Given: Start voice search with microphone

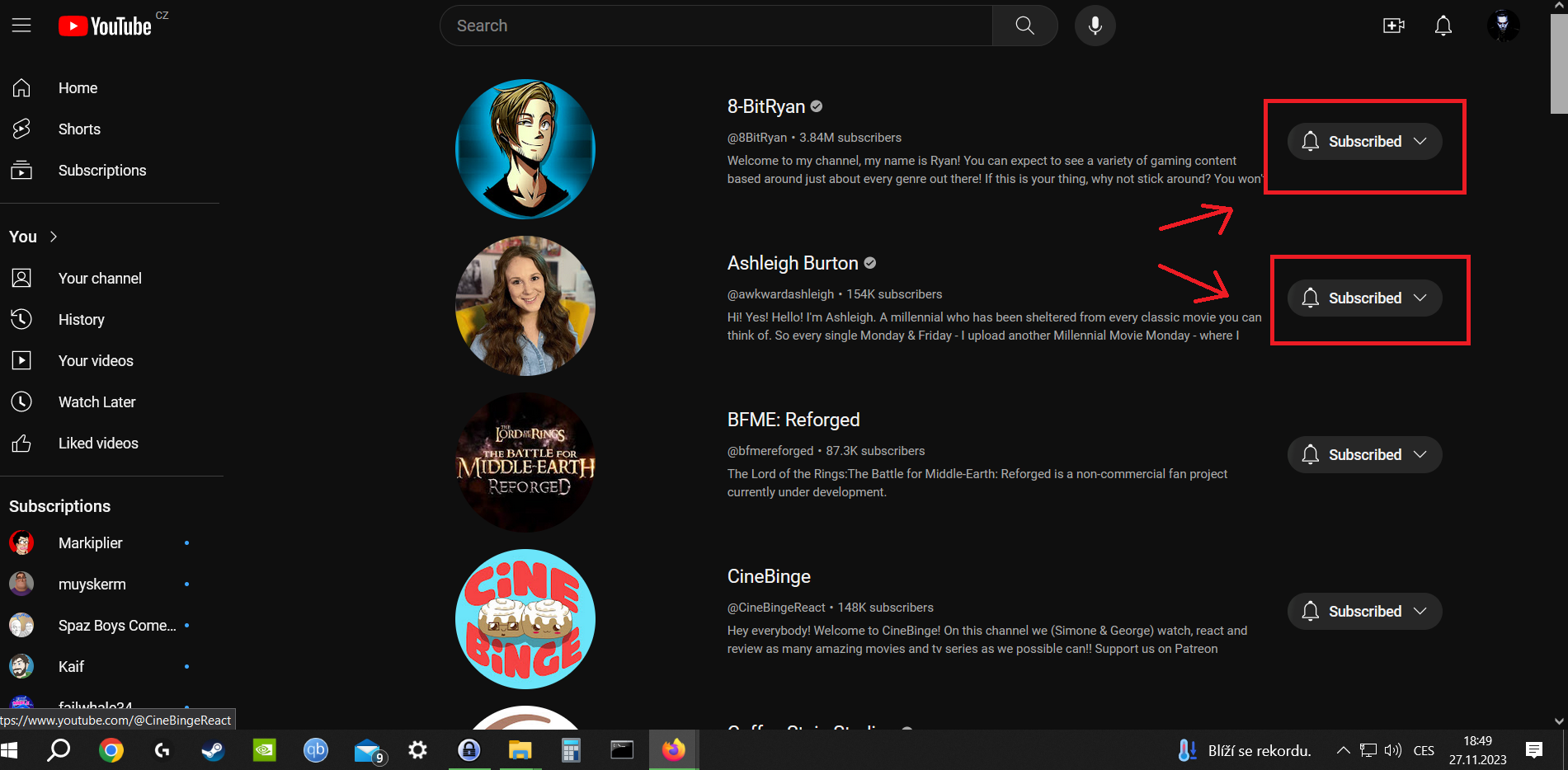Looking at the screenshot, I should (x=1095, y=26).
